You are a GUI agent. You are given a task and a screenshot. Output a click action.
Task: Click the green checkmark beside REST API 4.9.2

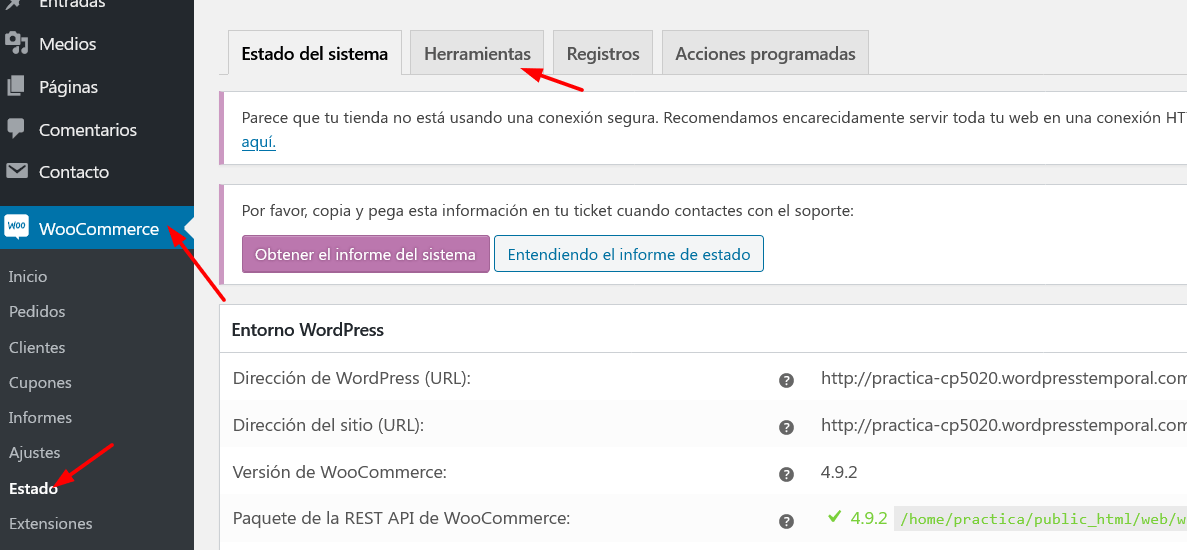pyautogui.click(x=835, y=517)
